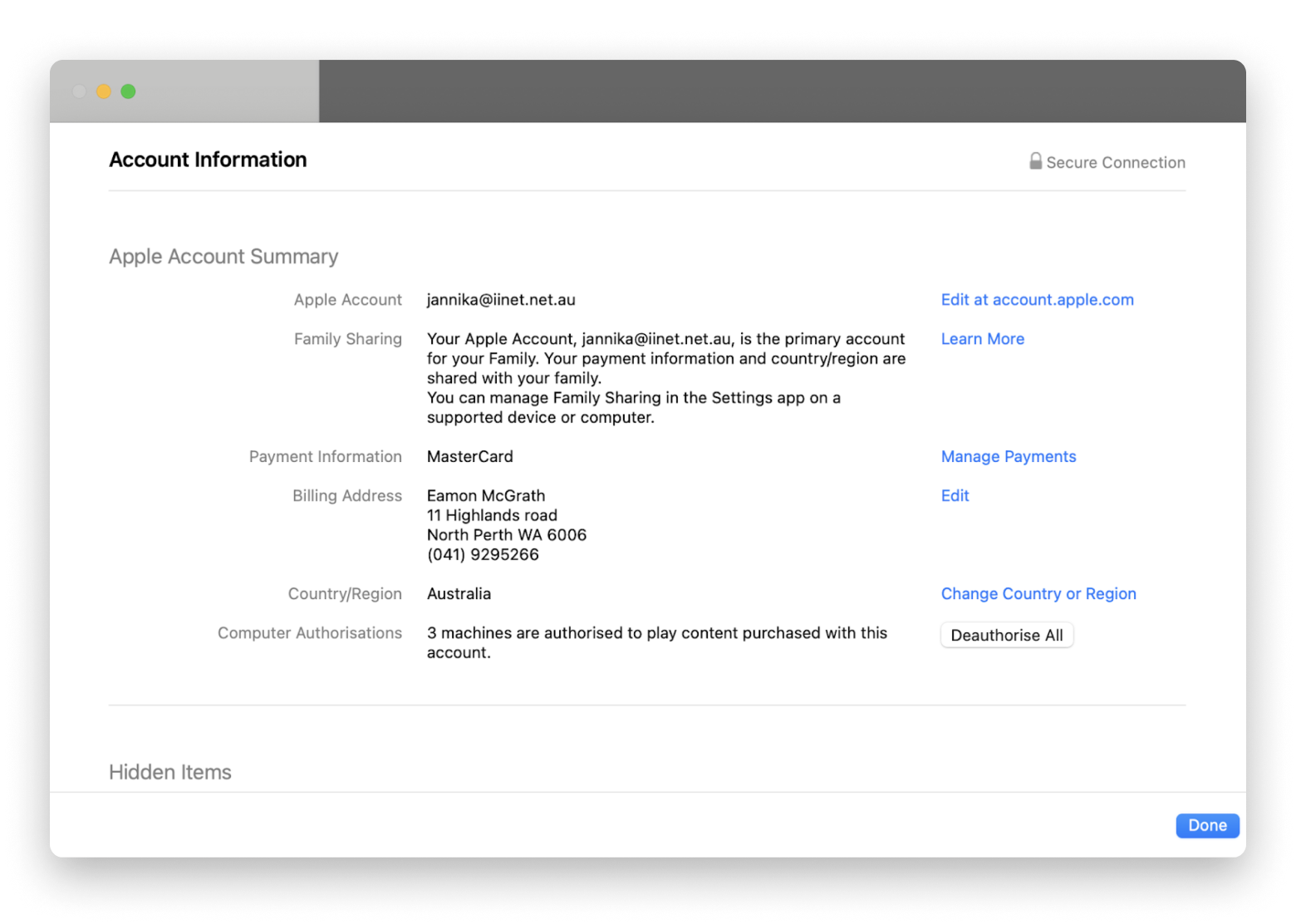
Task: Zoom the window with the green button
Action: pyautogui.click(x=128, y=91)
